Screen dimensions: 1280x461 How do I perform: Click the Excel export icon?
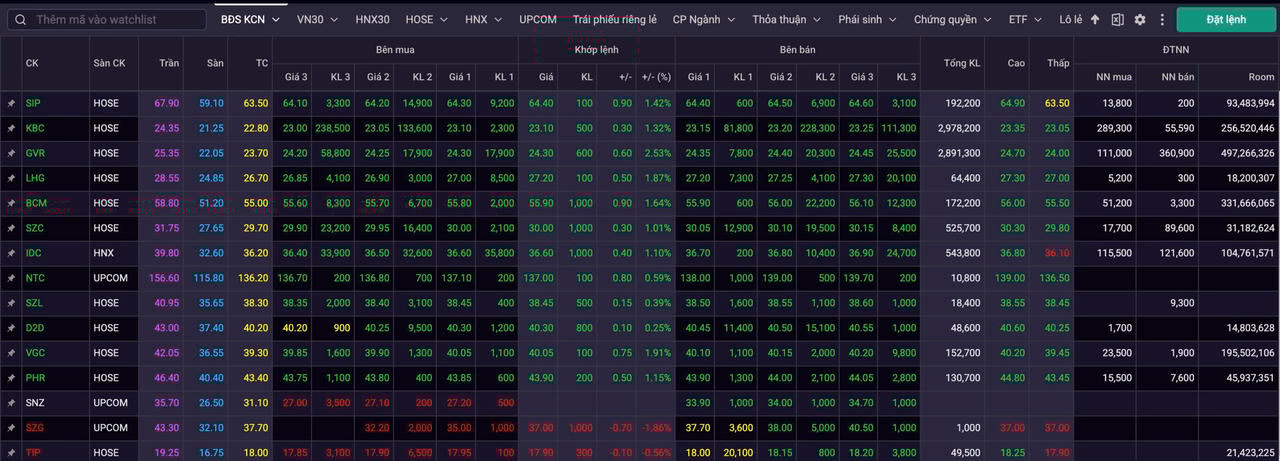(x=1117, y=19)
